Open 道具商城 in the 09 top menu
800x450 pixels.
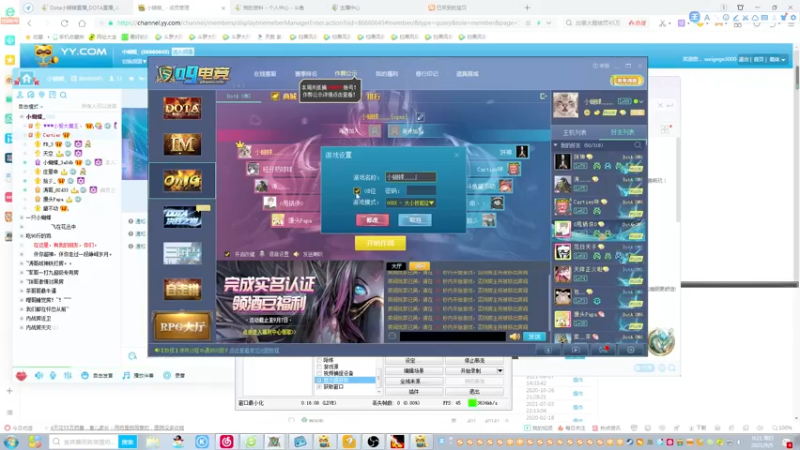[467, 74]
